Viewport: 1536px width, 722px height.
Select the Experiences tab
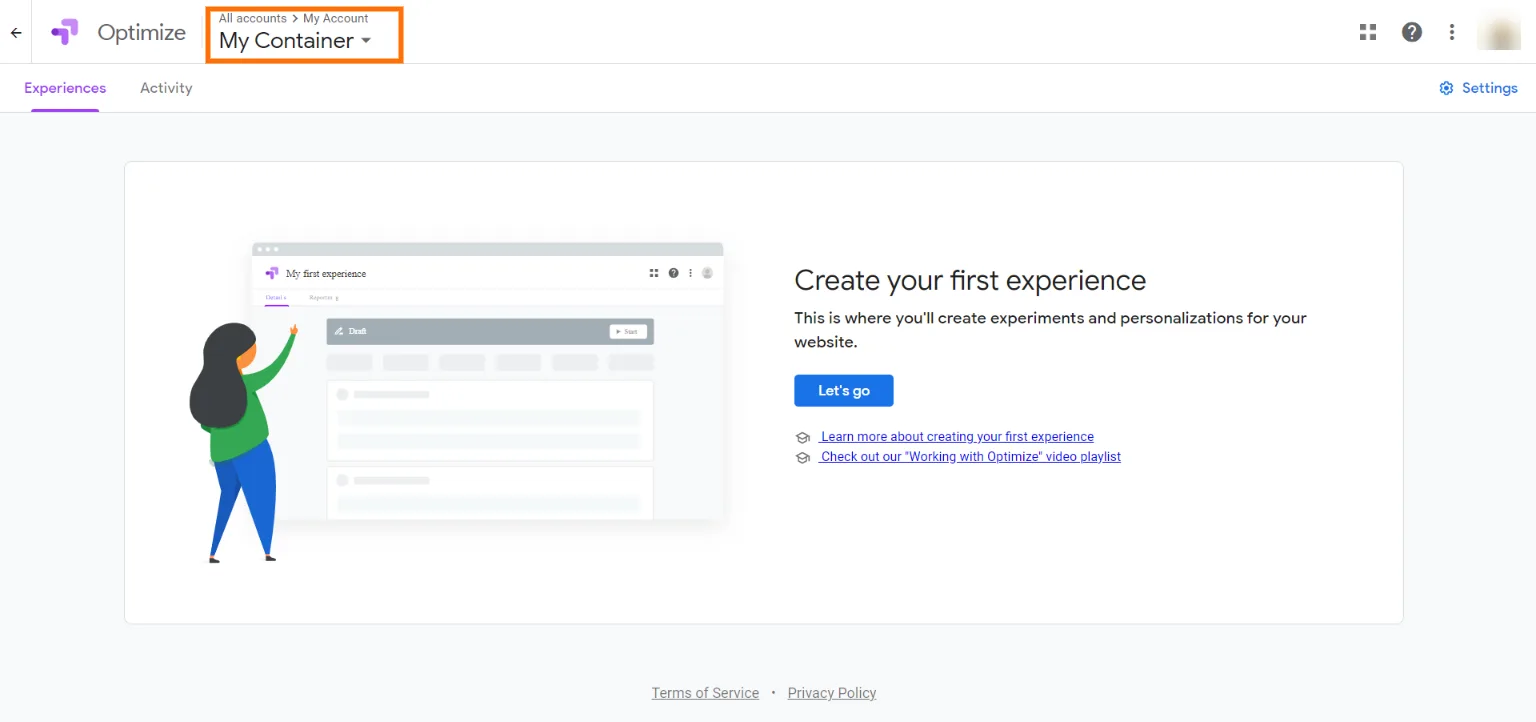point(65,88)
